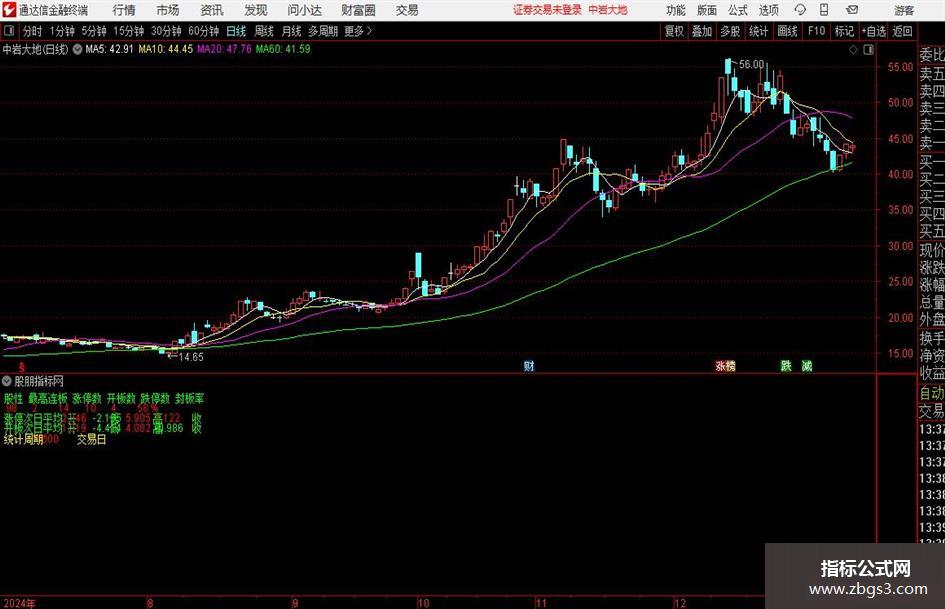Click the 中岩大地(日线) chart title
The image size is (945, 609).
[x=36, y=49]
